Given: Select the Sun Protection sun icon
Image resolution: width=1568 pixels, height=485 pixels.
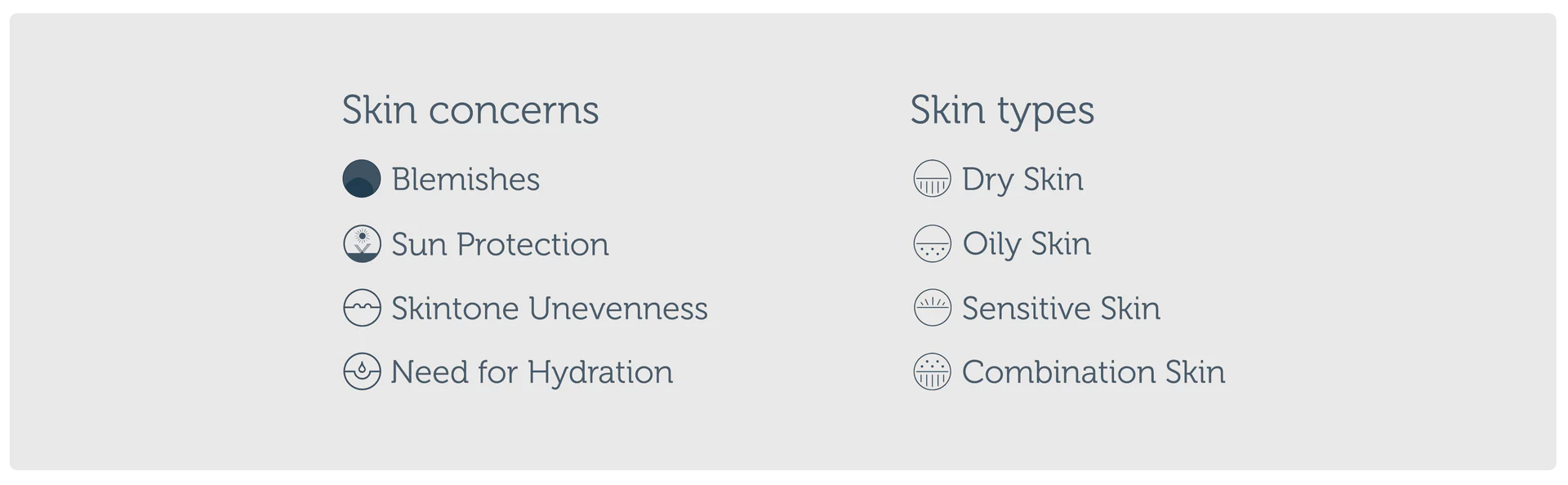Looking at the screenshot, I should point(362,243).
